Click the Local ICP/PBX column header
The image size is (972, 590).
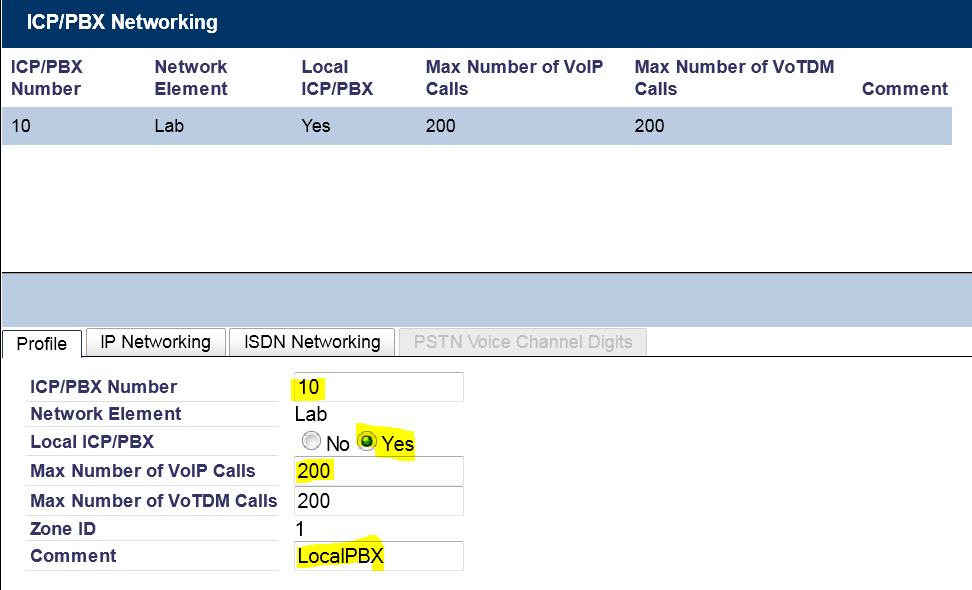[x=337, y=78]
